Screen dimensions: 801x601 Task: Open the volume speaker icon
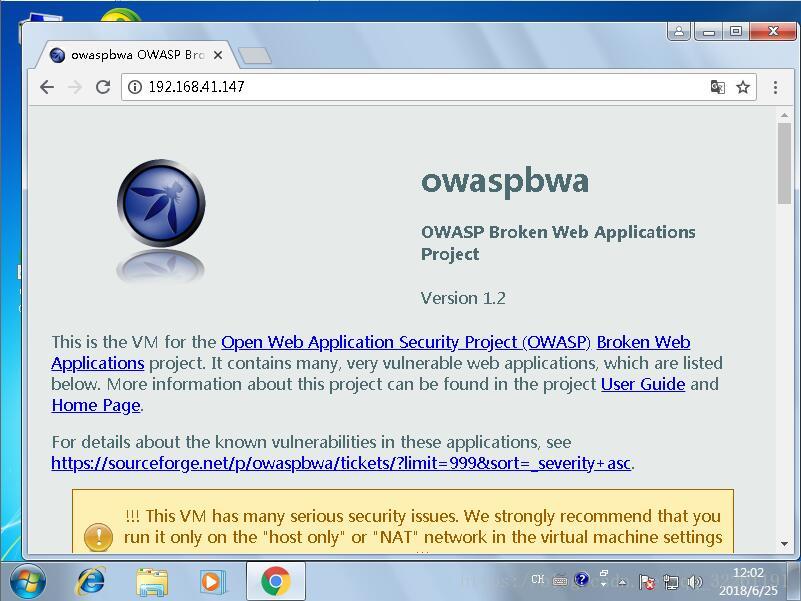pyautogui.click(x=695, y=582)
